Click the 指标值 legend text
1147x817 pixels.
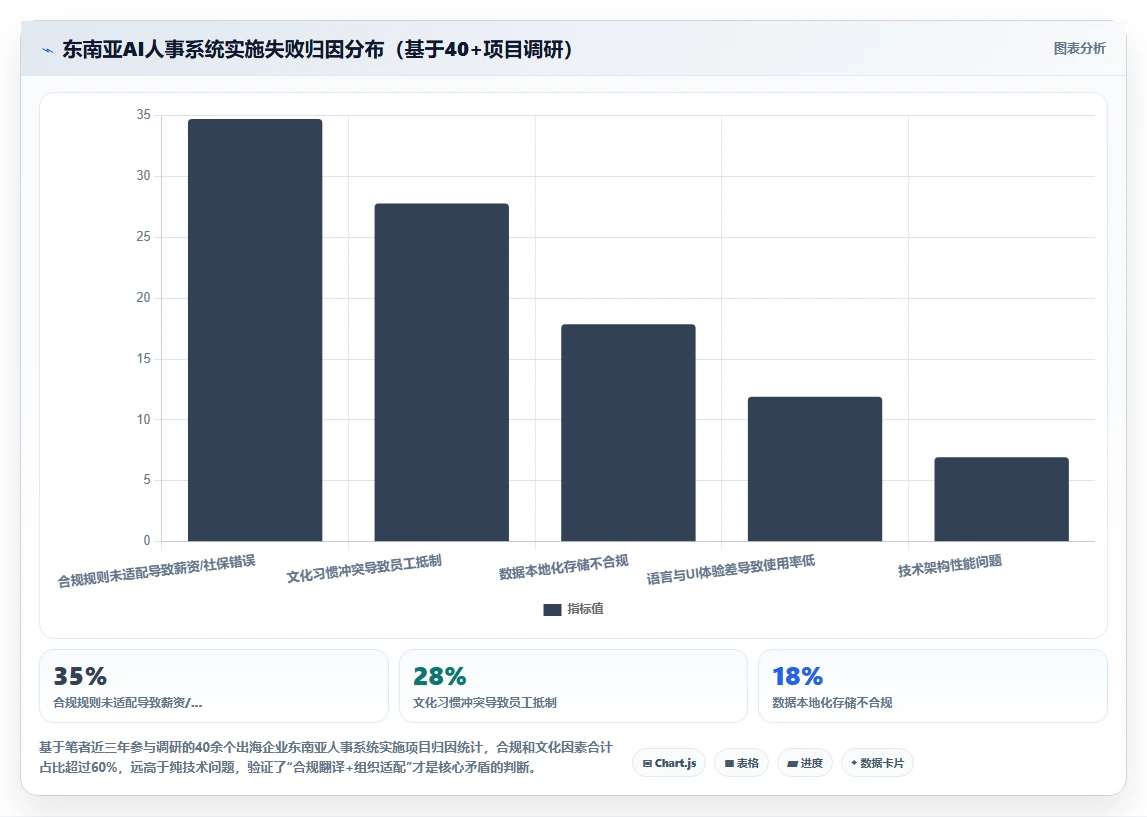click(585, 609)
